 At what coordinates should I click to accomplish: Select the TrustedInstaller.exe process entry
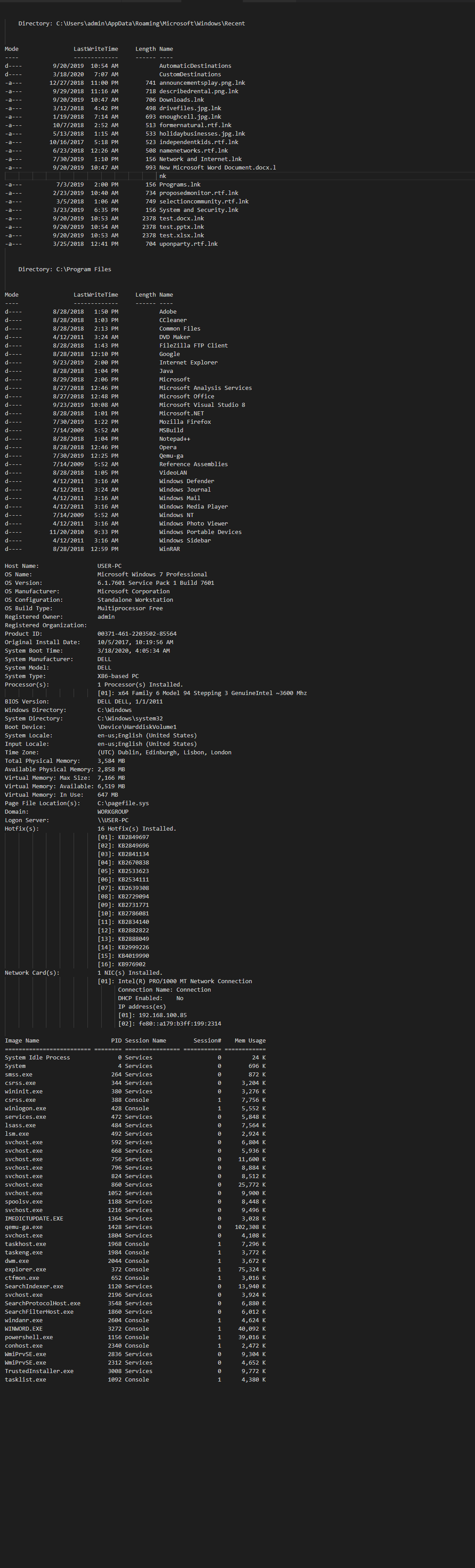[39, 1371]
